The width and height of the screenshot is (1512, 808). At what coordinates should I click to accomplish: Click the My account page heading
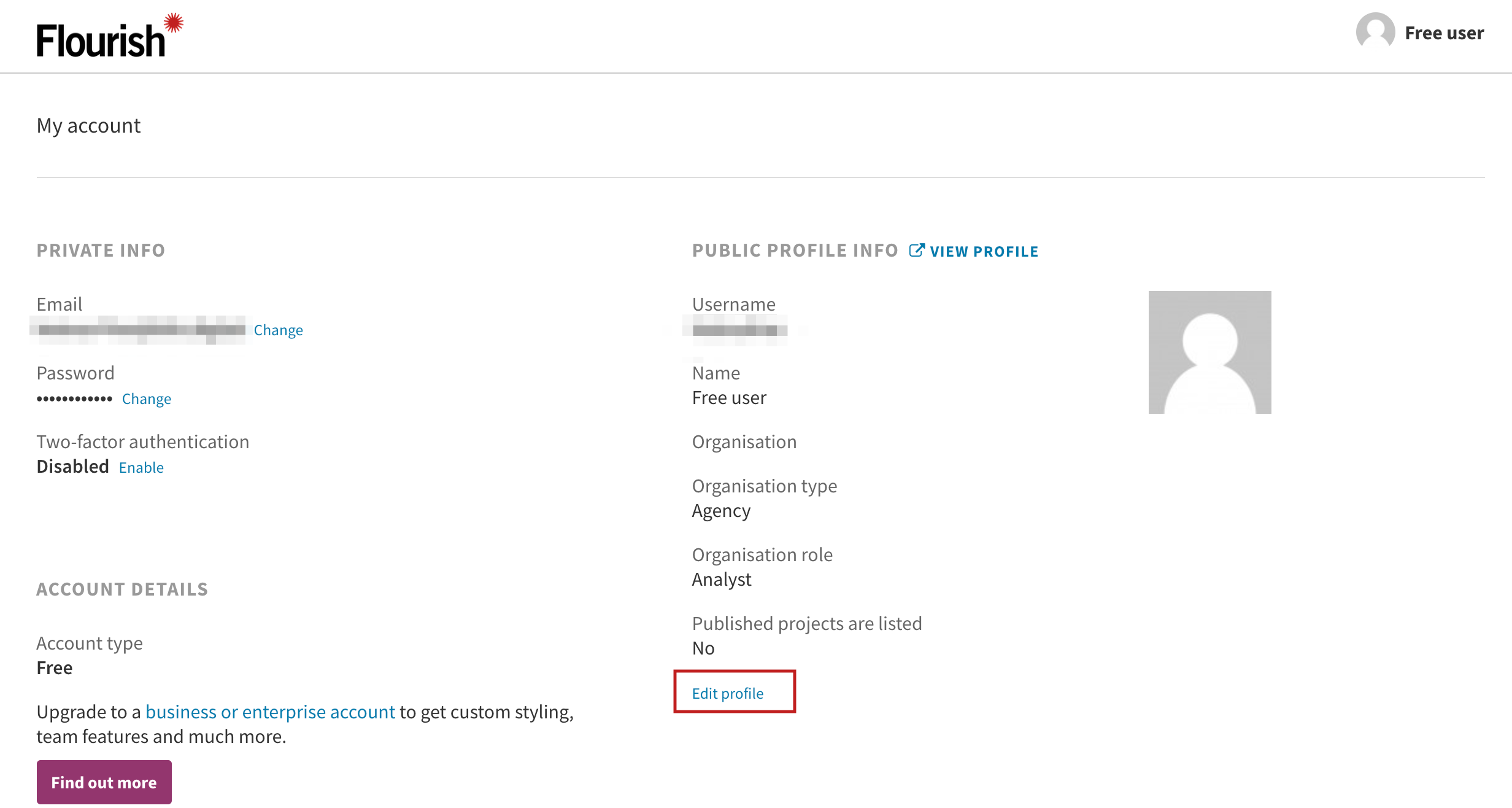point(88,126)
